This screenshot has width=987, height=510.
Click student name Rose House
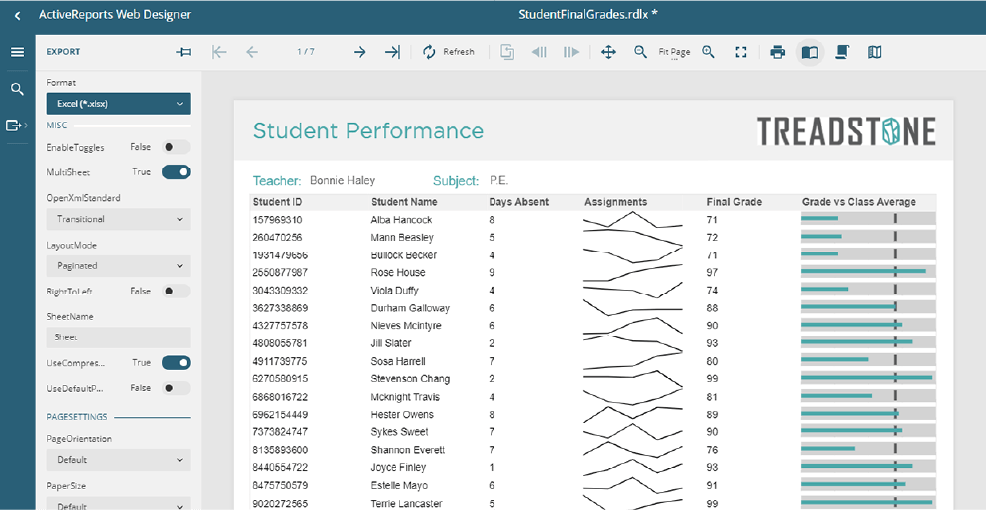tap(398, 273)
